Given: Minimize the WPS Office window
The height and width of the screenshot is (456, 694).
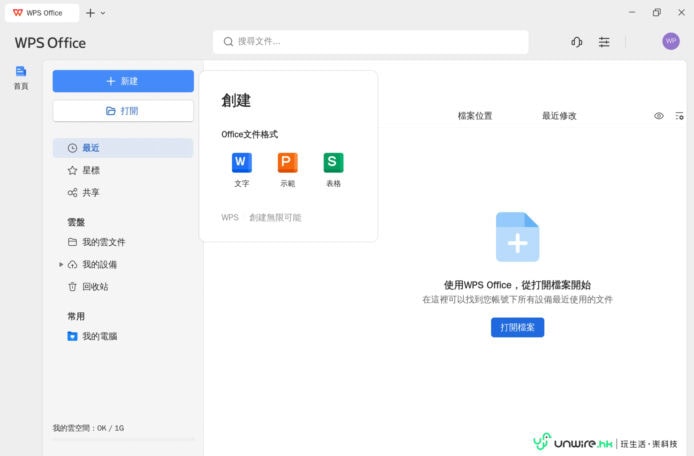Looking at the screenshot, I should point(632,12).
